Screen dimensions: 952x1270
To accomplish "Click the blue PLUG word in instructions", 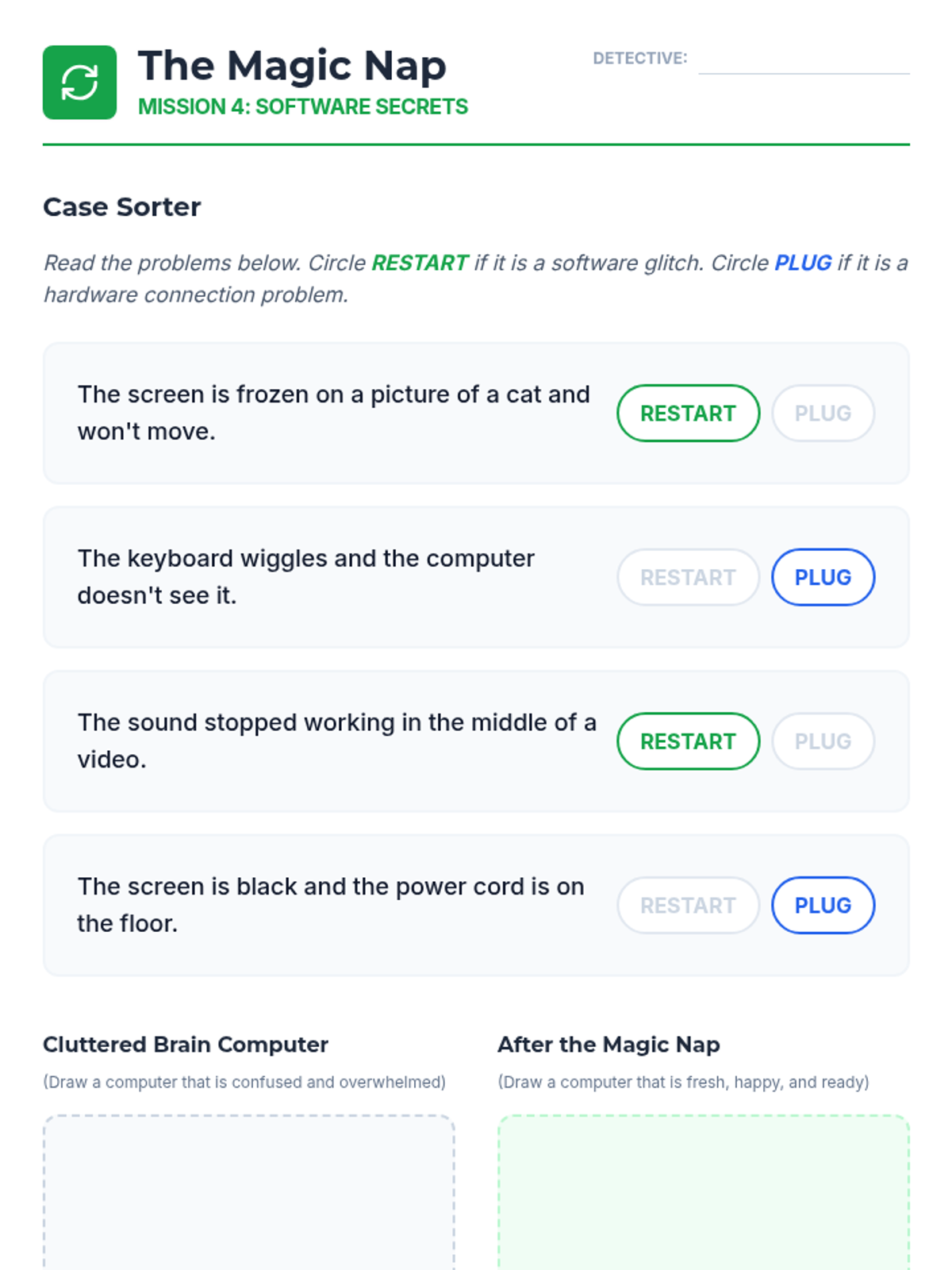I will (x=802, y=263).
